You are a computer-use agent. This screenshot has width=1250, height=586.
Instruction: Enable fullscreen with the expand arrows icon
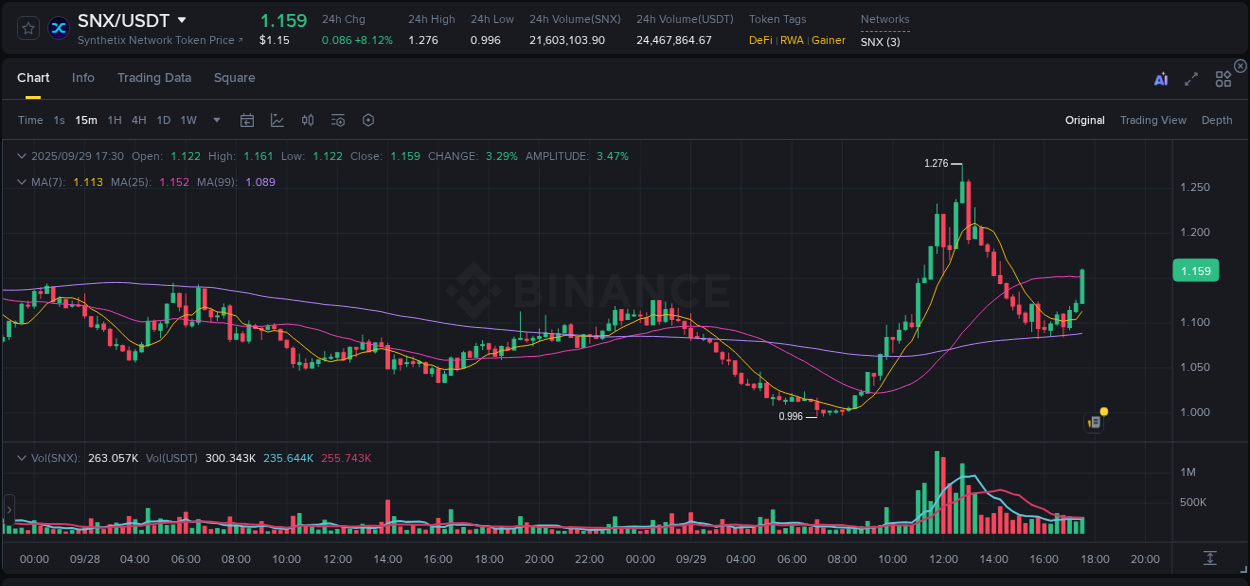point(1191,77)
